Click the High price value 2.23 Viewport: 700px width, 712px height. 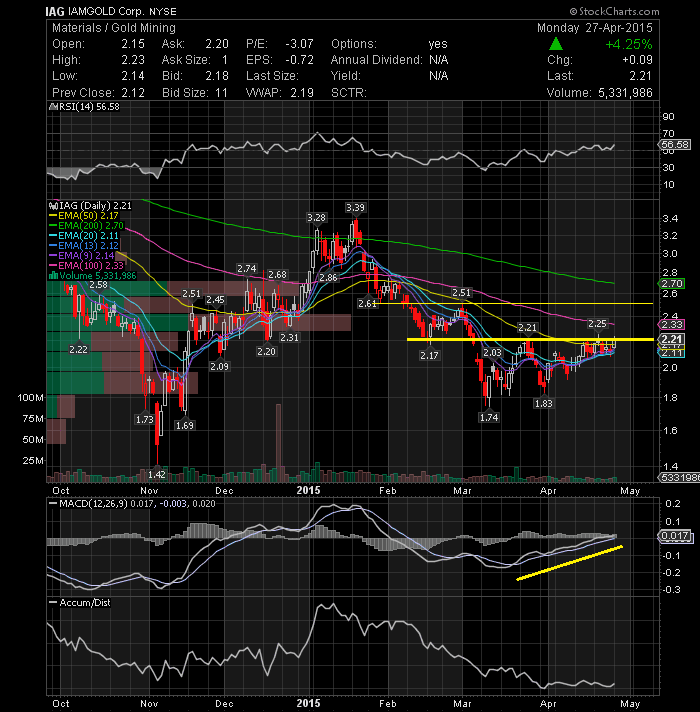click(133, 60)
